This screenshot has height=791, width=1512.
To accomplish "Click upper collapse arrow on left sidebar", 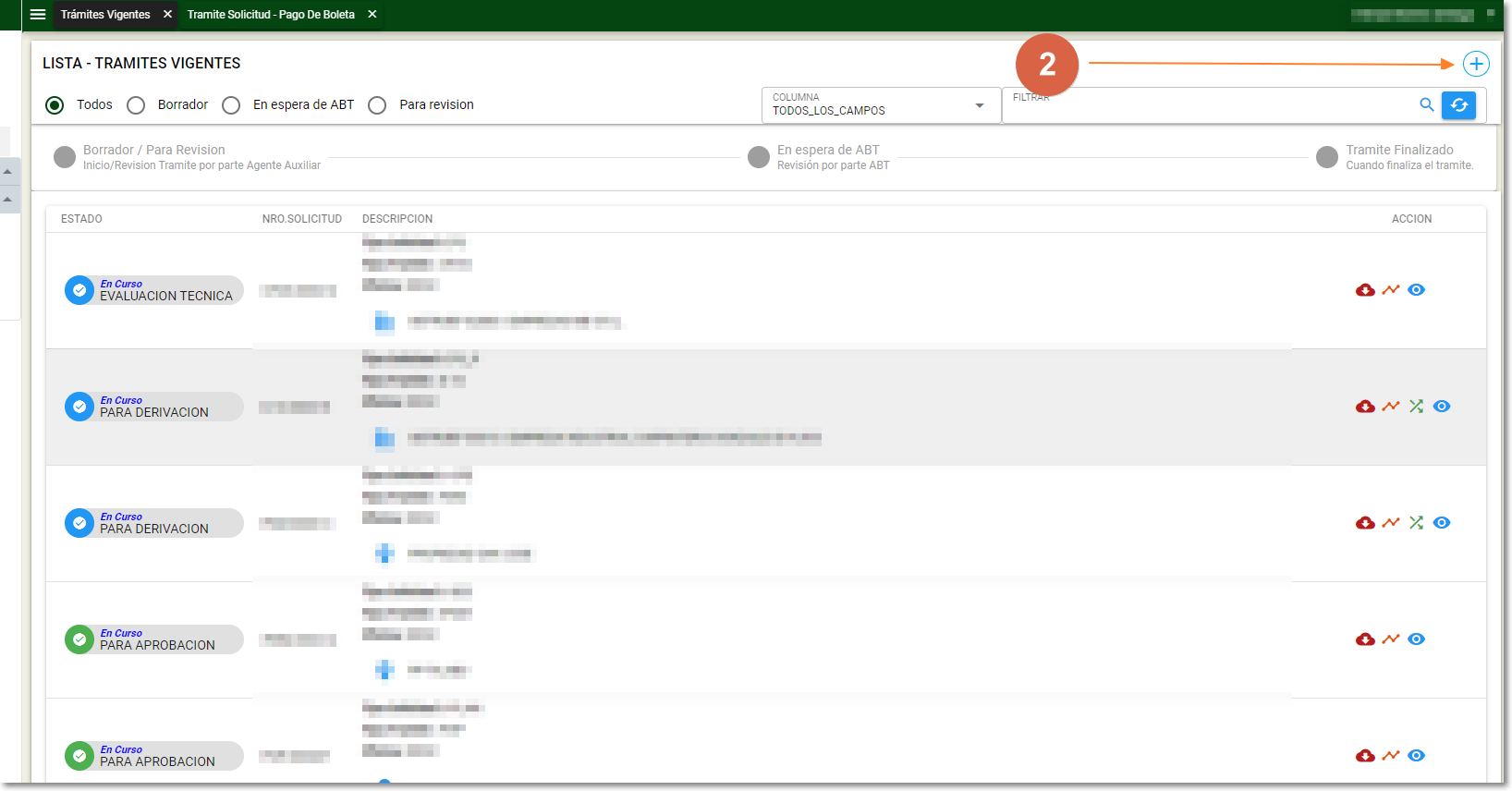I will coord(7,172).
